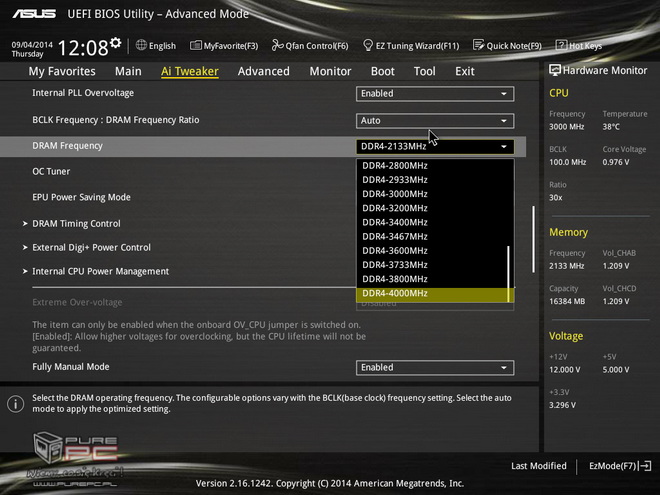Choose DDR4-3200MHz from list

pos(432,208)
